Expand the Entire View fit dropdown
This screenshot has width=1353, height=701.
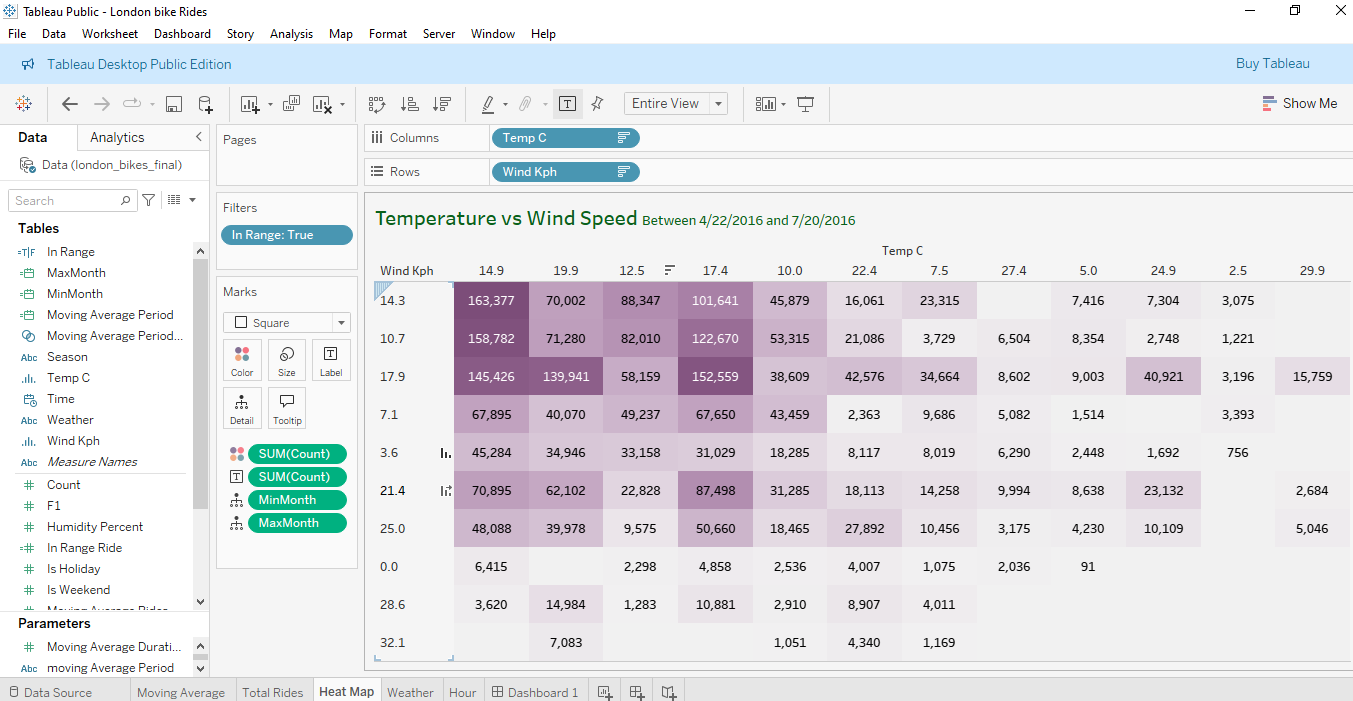[718, 104]
